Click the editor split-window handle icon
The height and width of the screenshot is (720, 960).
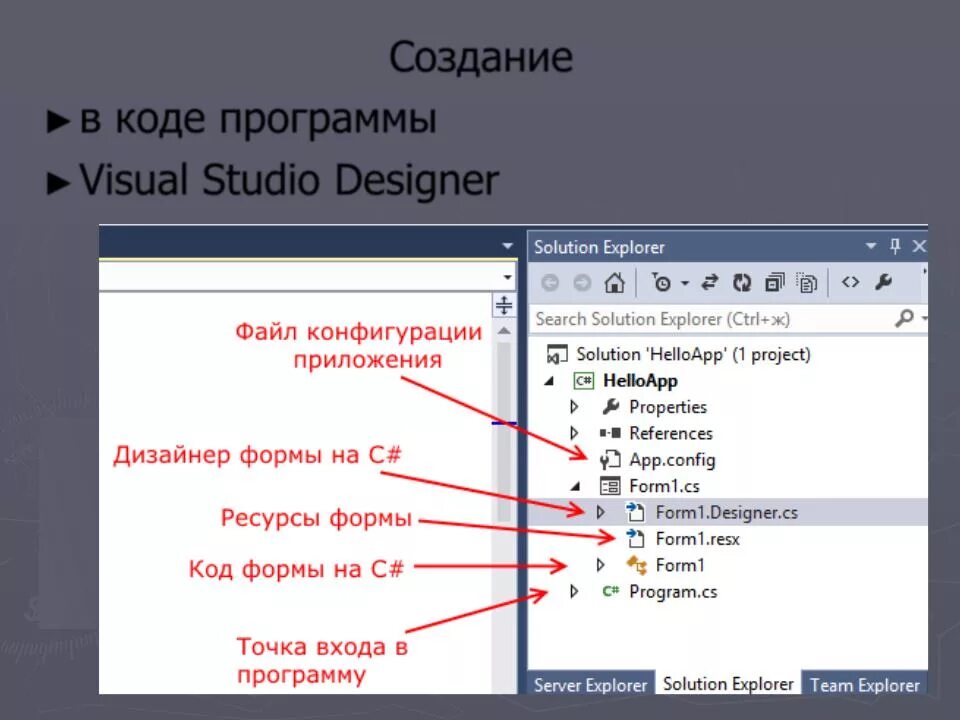(x=504, y=305)
